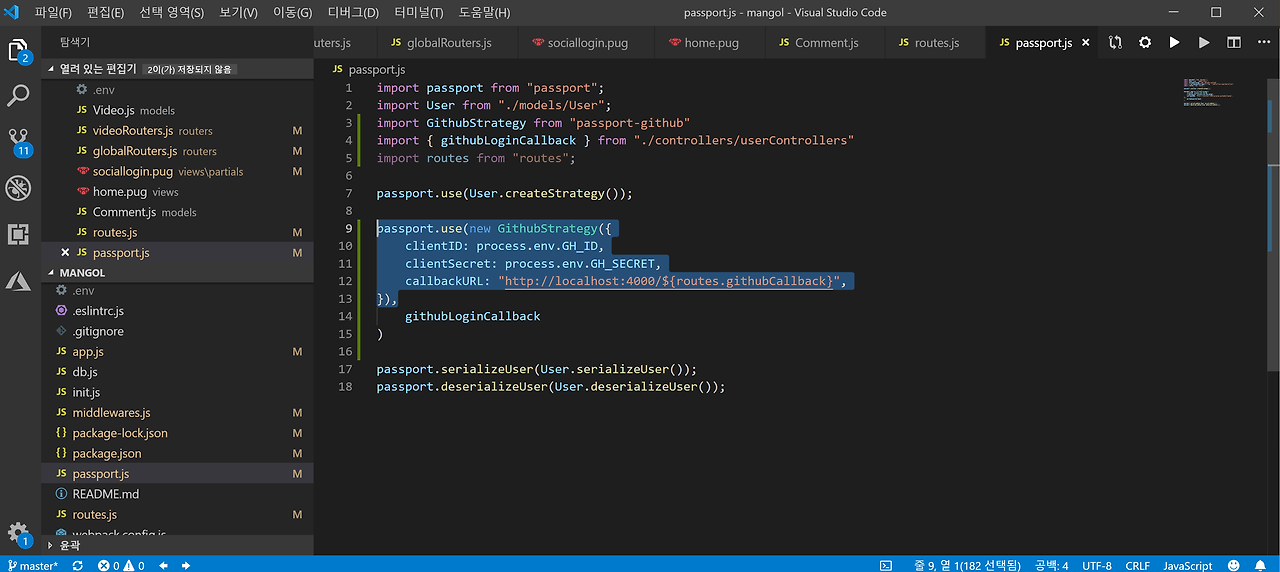Click the errors and warnings count in status bar

point(121,565)
